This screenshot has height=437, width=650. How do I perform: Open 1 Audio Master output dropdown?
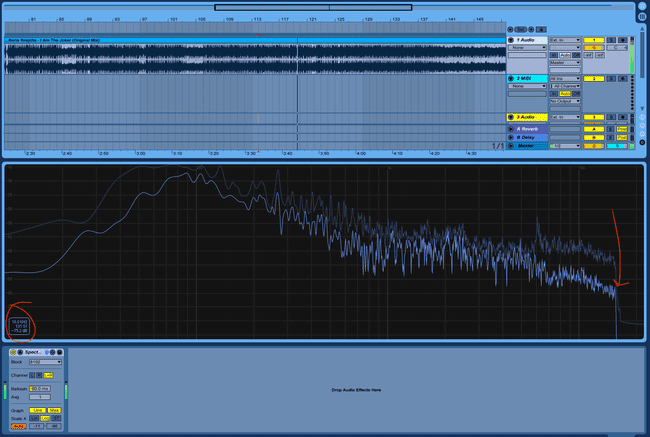pyautogui.click(x=565, y=63)
